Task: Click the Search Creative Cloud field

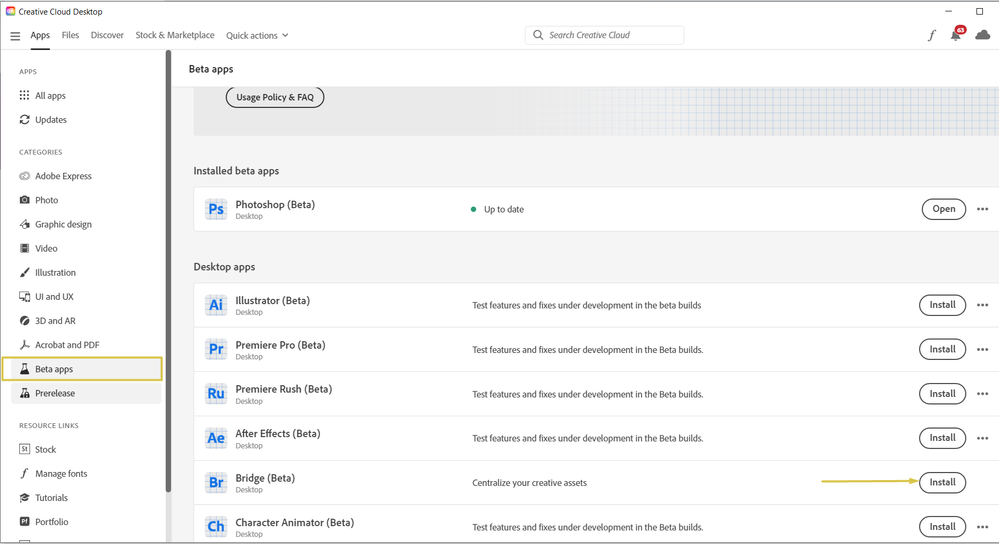Action: coord(605,35)
